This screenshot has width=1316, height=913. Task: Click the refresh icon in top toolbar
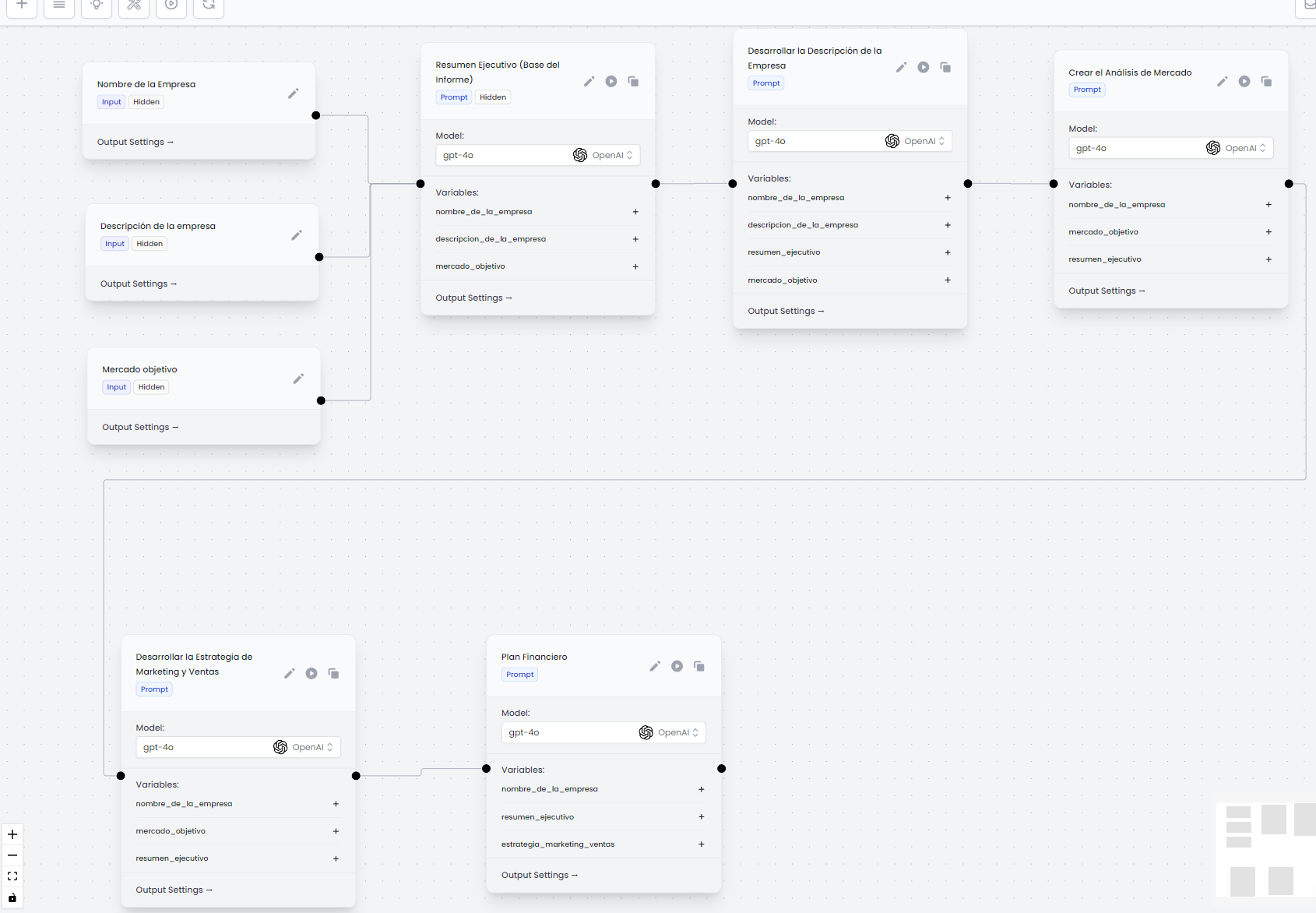[209, 5]
